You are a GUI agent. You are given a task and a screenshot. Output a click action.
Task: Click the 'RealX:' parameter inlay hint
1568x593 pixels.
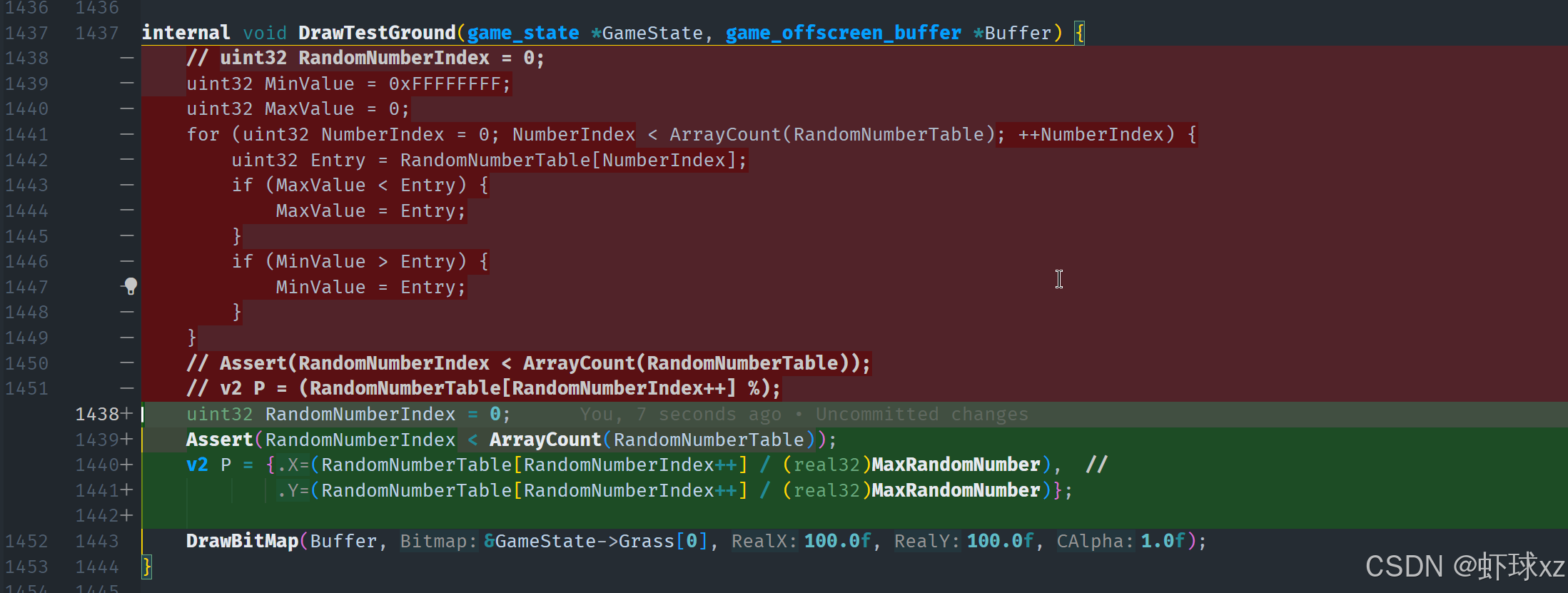(763, 541)
